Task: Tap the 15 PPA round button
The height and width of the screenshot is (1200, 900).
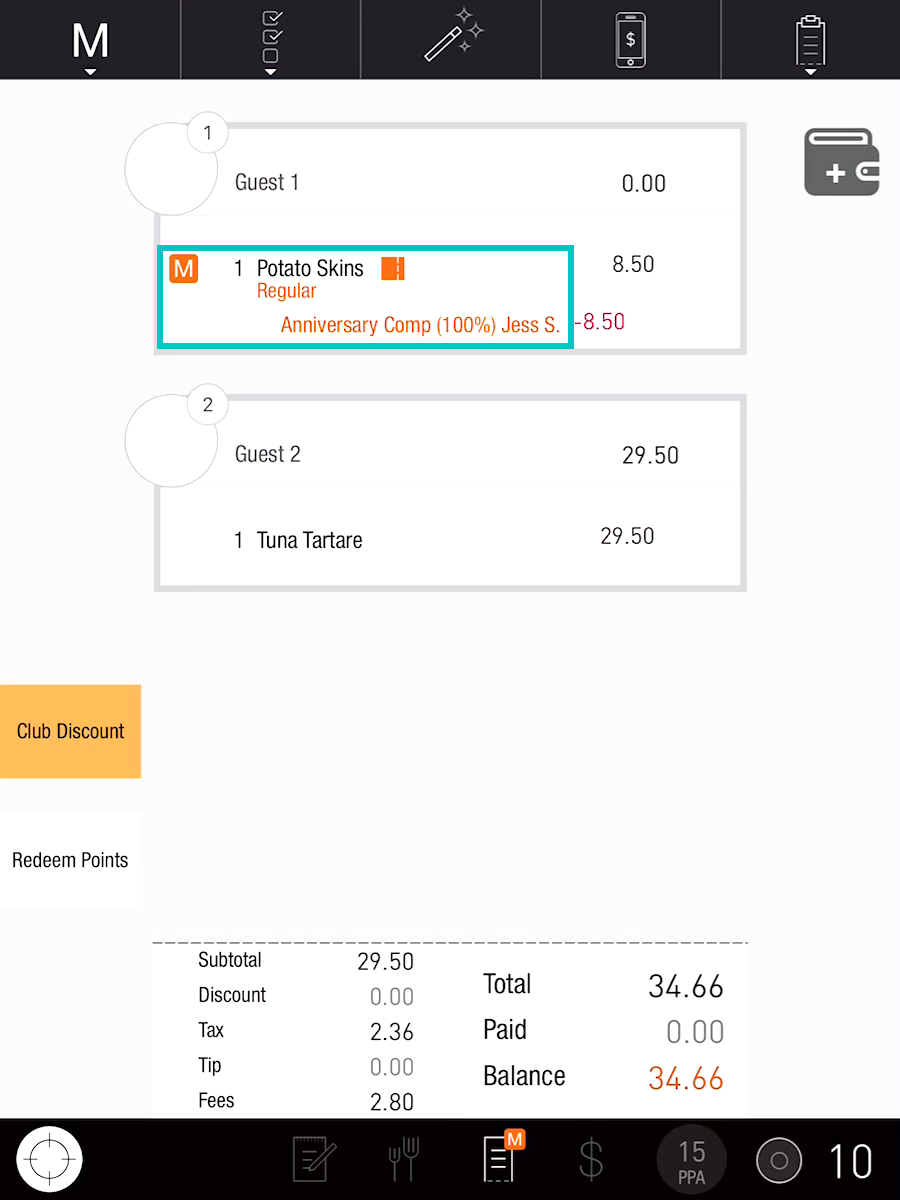Action: point(692,1160)
